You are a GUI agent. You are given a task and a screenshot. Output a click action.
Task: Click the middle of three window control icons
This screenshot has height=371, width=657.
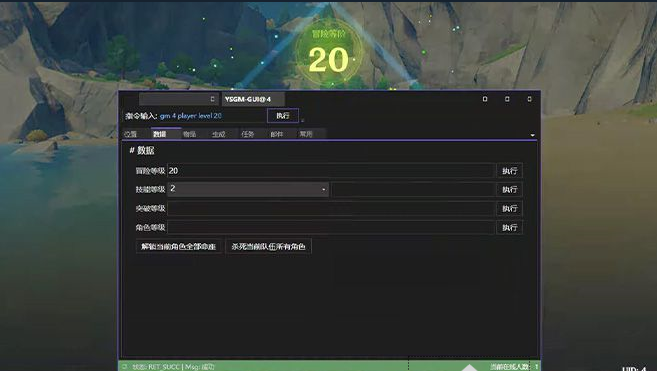tap(507, 99)
